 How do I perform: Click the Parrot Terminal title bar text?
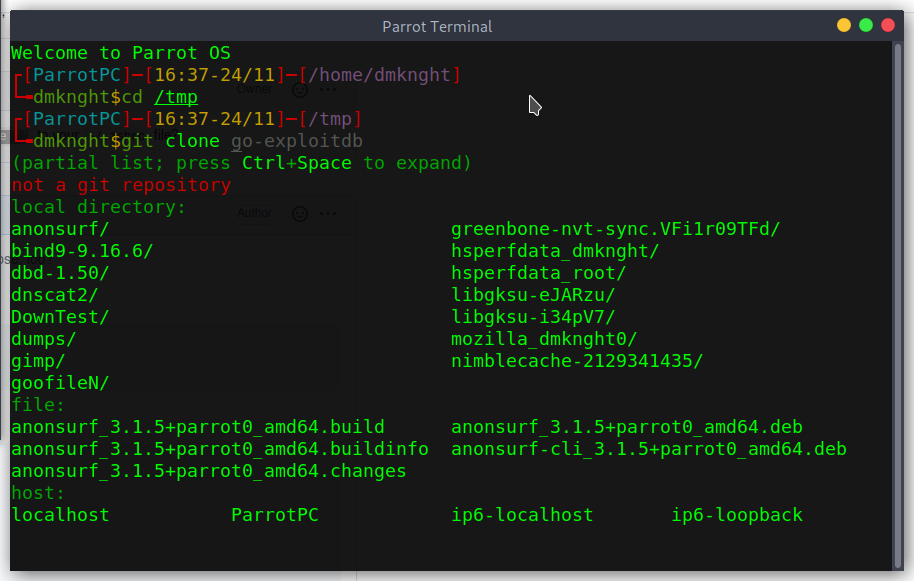(x=437, y=27)
